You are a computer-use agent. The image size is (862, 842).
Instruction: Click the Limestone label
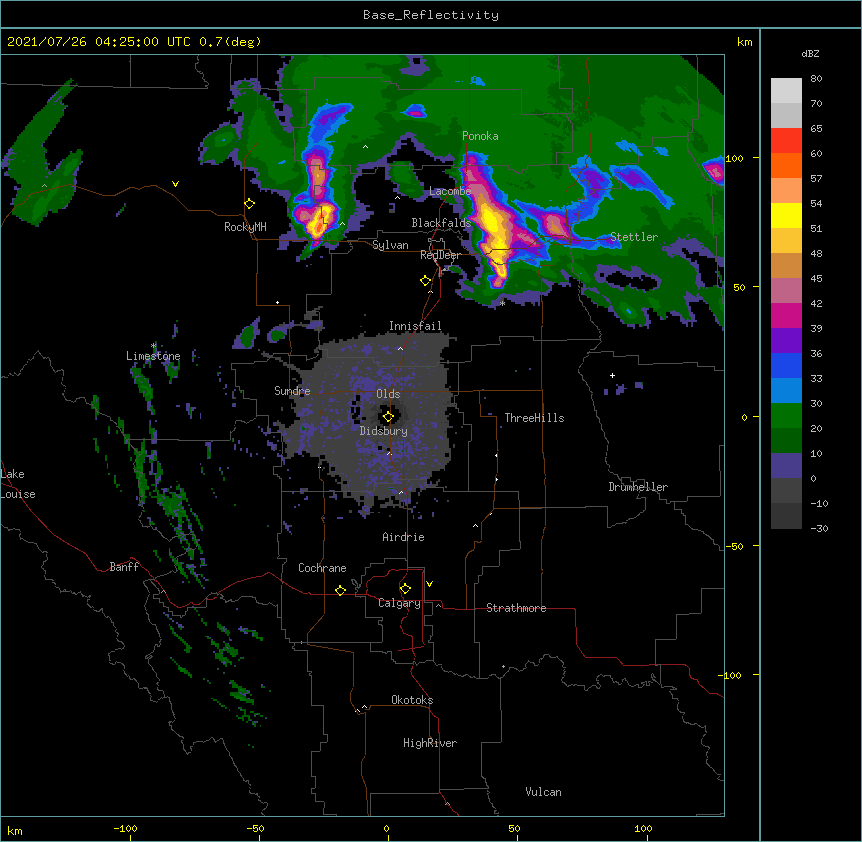coord(153,356)
